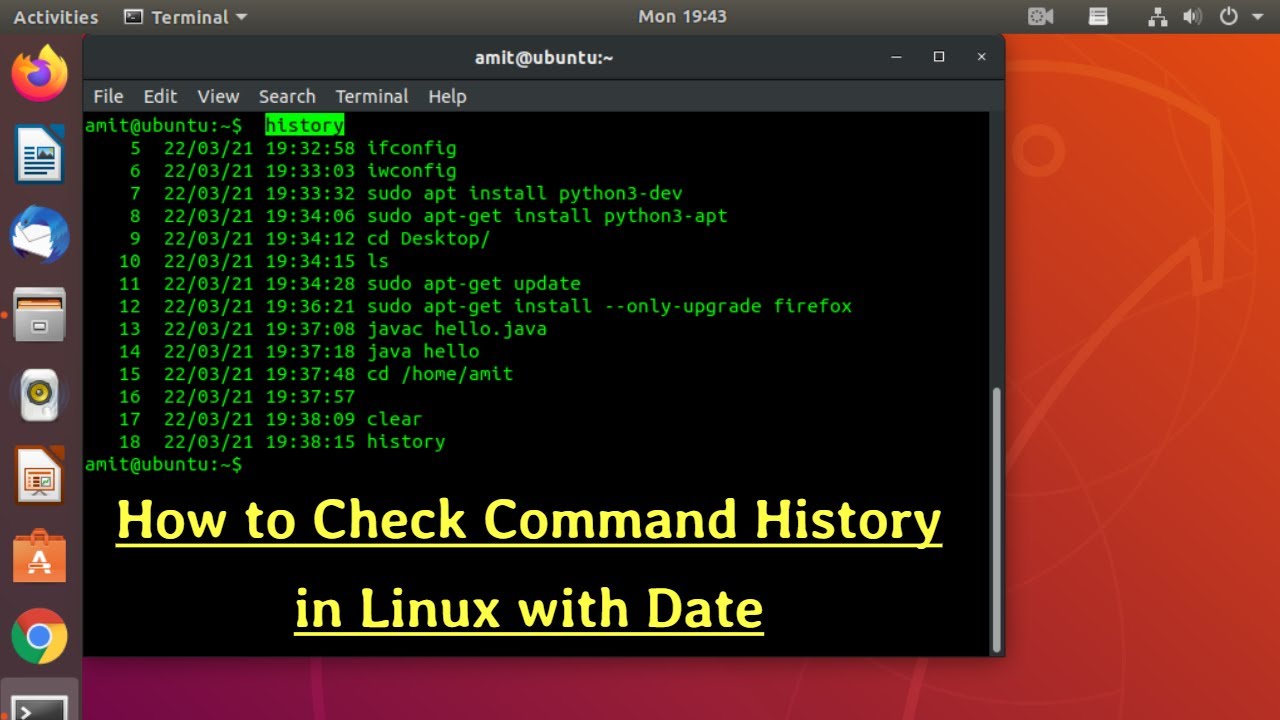Click the 'clear' history entry
1280x720 pixels.
tap(394, 419)
